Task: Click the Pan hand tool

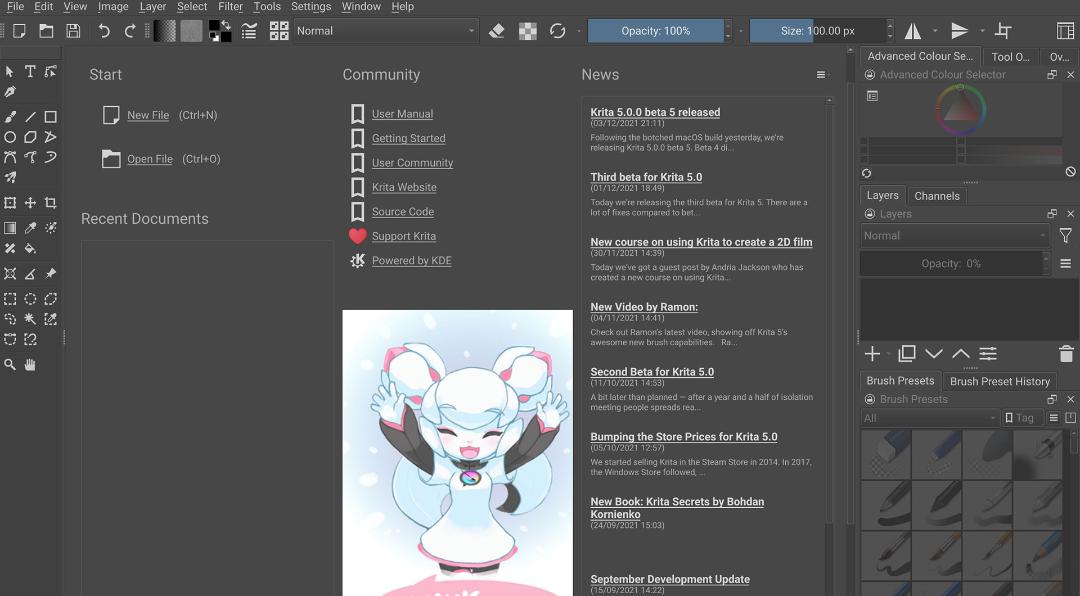Action: click(30, 364)
